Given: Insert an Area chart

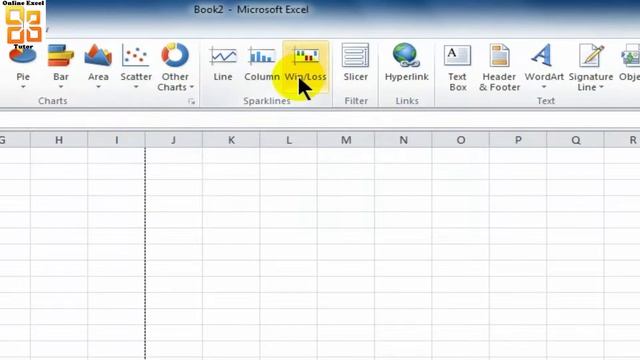Looking at the screenshot, I should [x=98, y=67].
